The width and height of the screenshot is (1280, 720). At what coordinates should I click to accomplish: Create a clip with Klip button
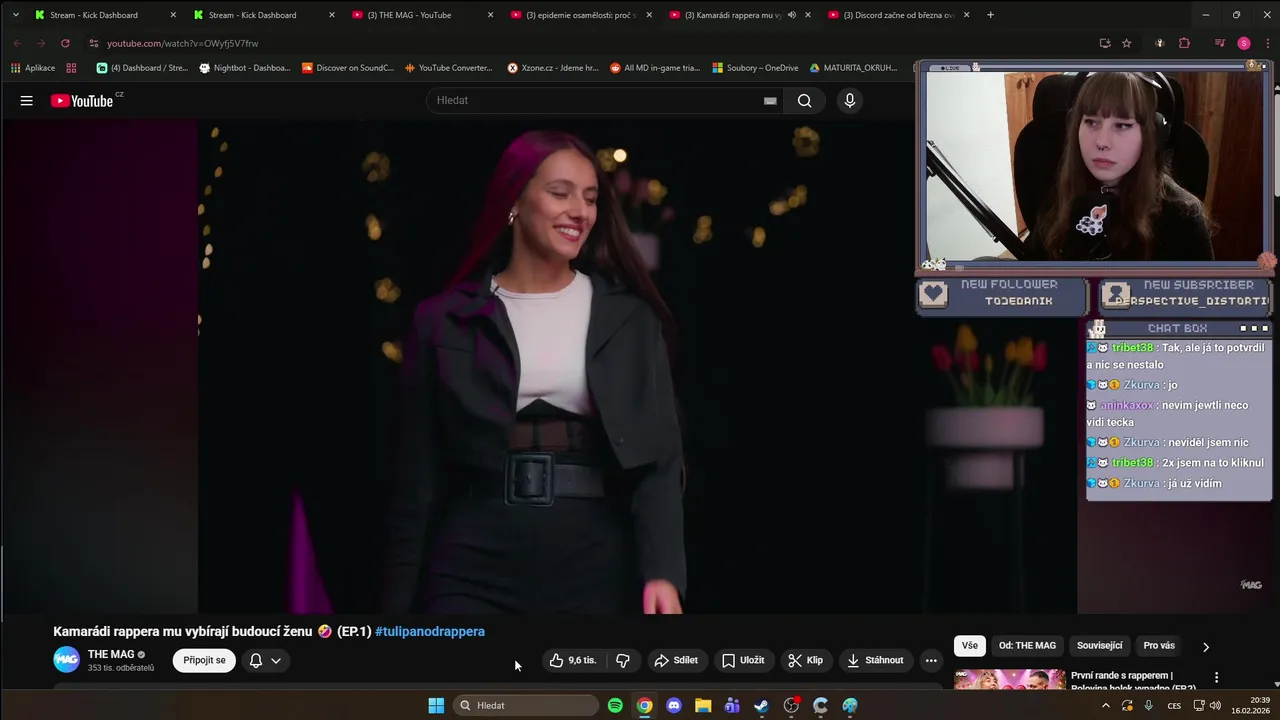click(x=806, y=660)
